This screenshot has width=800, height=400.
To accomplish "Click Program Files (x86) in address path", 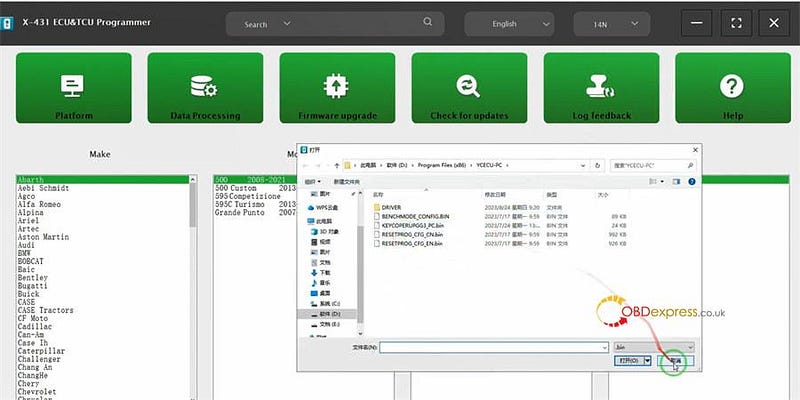I will 440,165.
